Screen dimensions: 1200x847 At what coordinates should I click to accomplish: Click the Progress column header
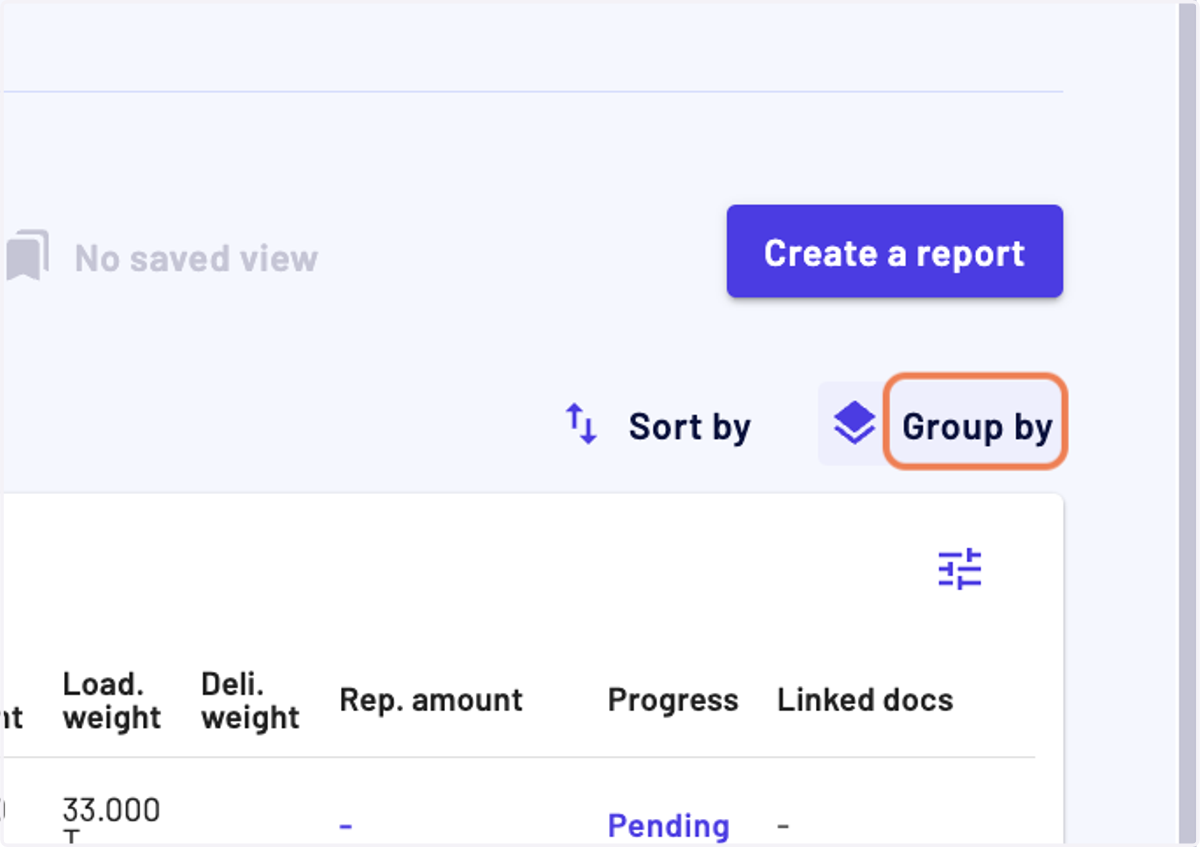point(673,700)
